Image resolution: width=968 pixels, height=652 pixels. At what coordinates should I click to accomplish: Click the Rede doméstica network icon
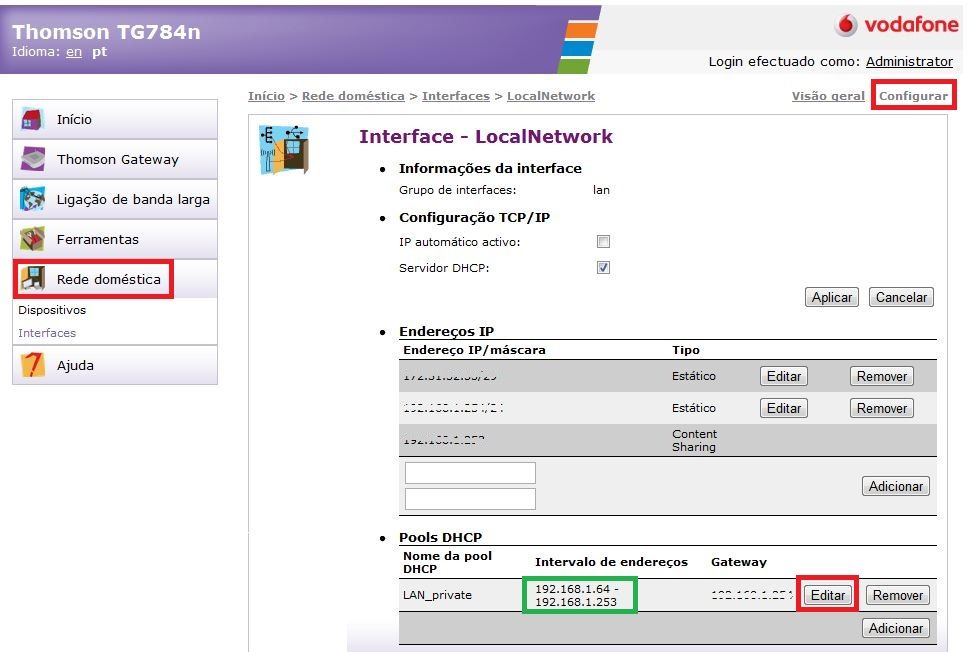pos(33,279)
